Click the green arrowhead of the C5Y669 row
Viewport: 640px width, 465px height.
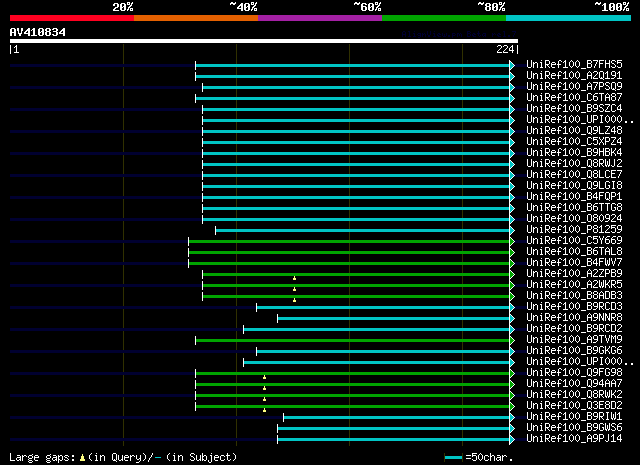coord(512,242)
